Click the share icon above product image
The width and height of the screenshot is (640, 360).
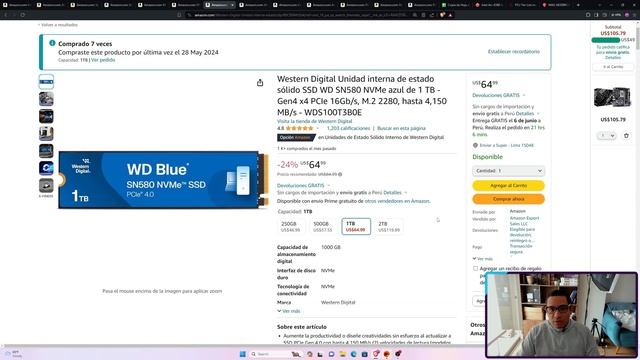pyautogui.click(x=260, y=83)
